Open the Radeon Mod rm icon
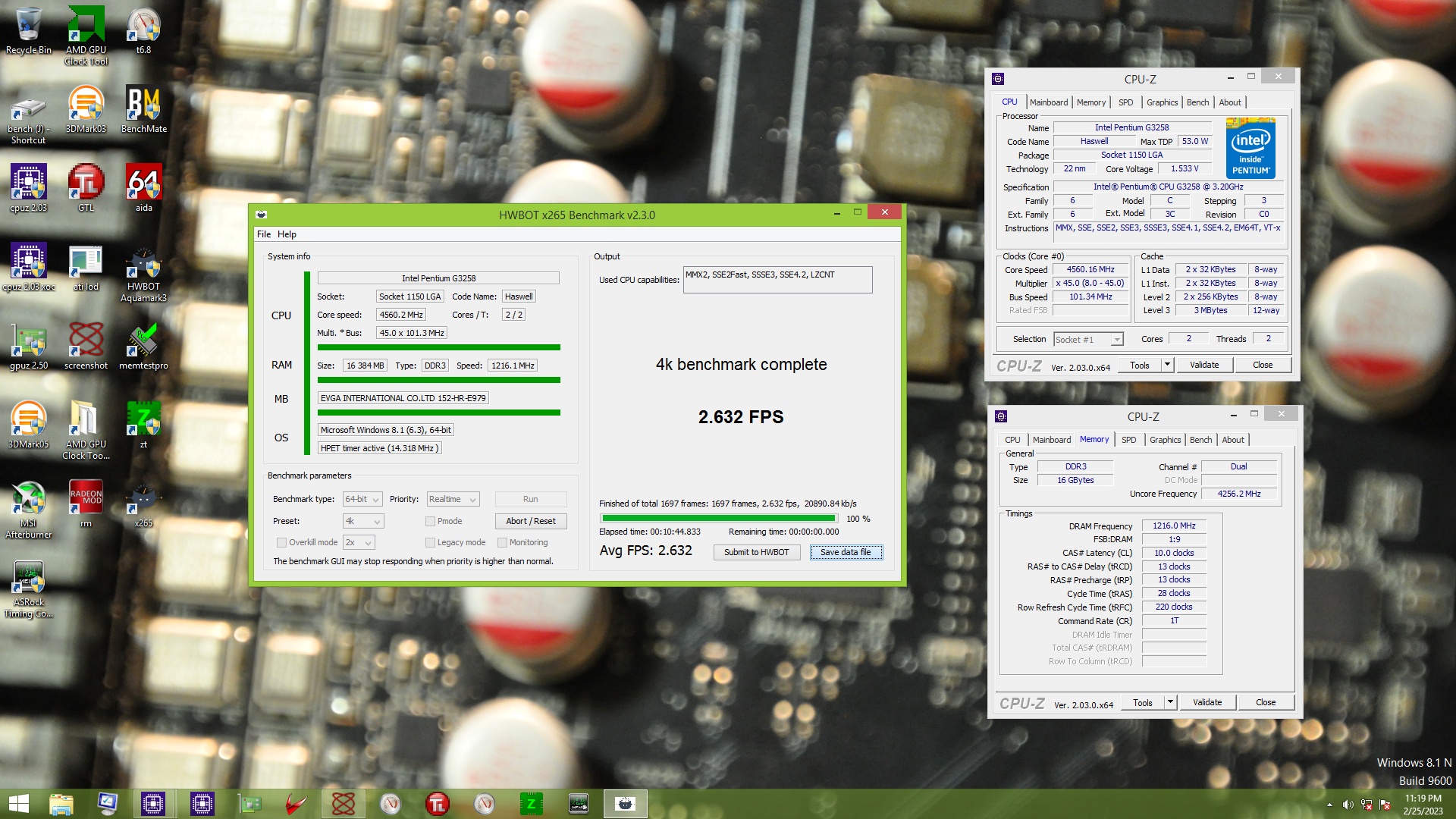Screen dimensions: 1456x819 pos(86,504)
